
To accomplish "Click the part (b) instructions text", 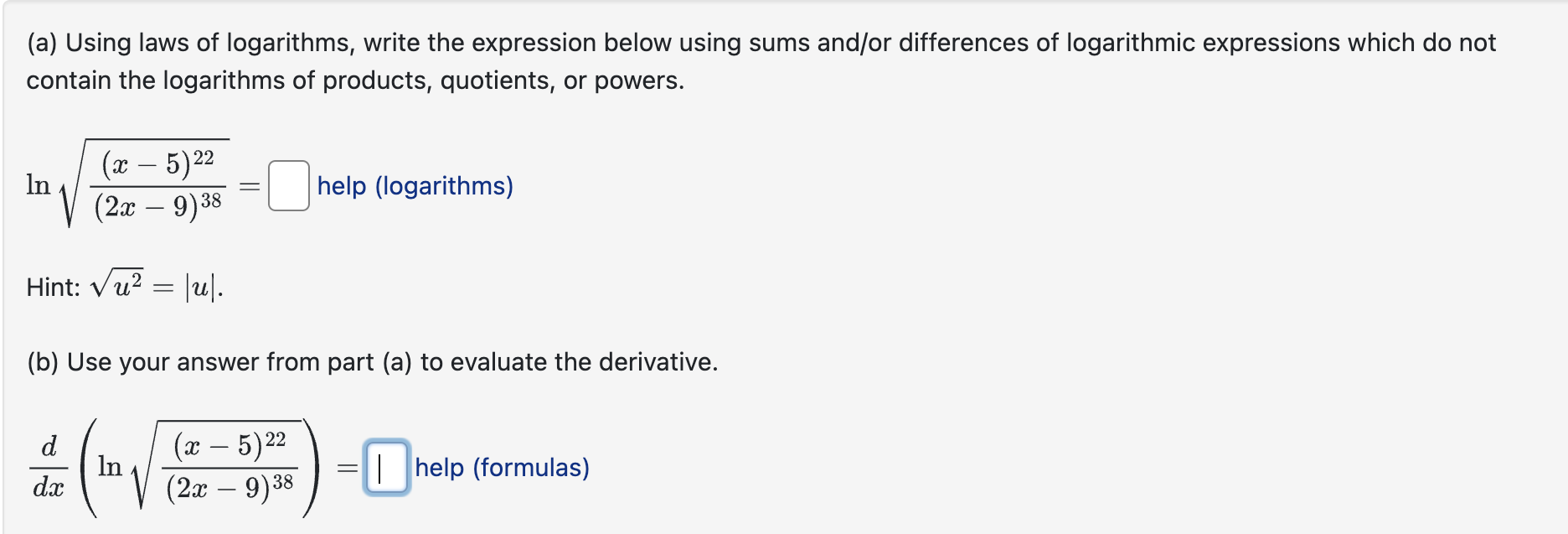I will (372, 362).
